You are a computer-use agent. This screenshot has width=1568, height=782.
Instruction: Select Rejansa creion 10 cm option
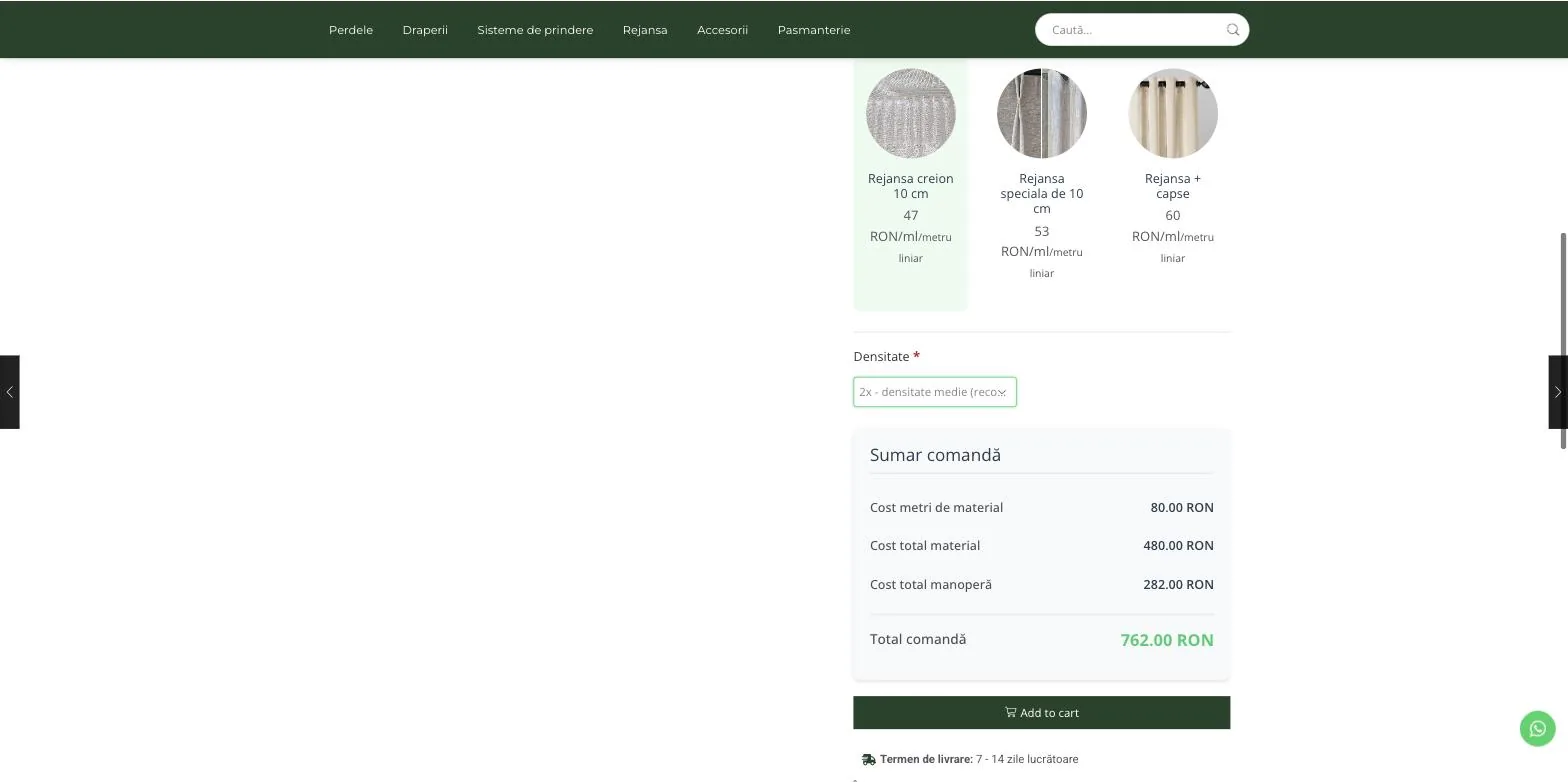[910, 184]
